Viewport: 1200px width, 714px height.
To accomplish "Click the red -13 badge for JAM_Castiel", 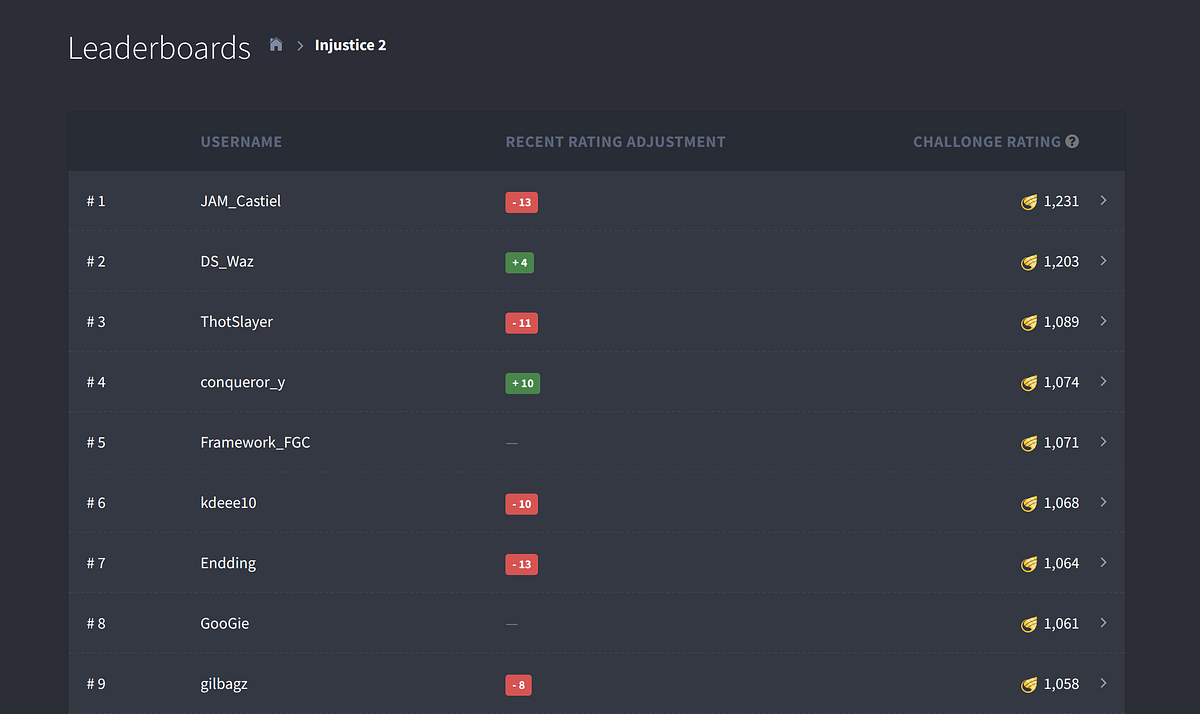I will click(x=521, y=203).
